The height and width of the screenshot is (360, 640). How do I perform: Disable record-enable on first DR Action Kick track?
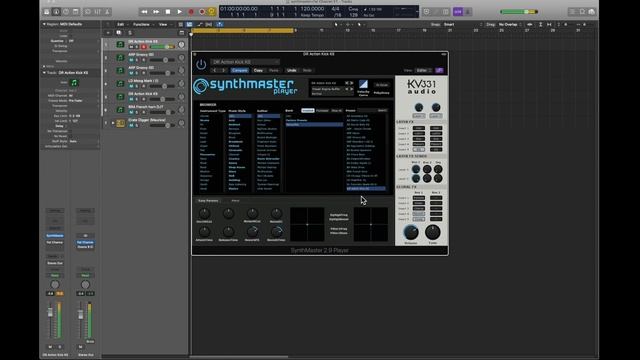(x=144, y=47)
